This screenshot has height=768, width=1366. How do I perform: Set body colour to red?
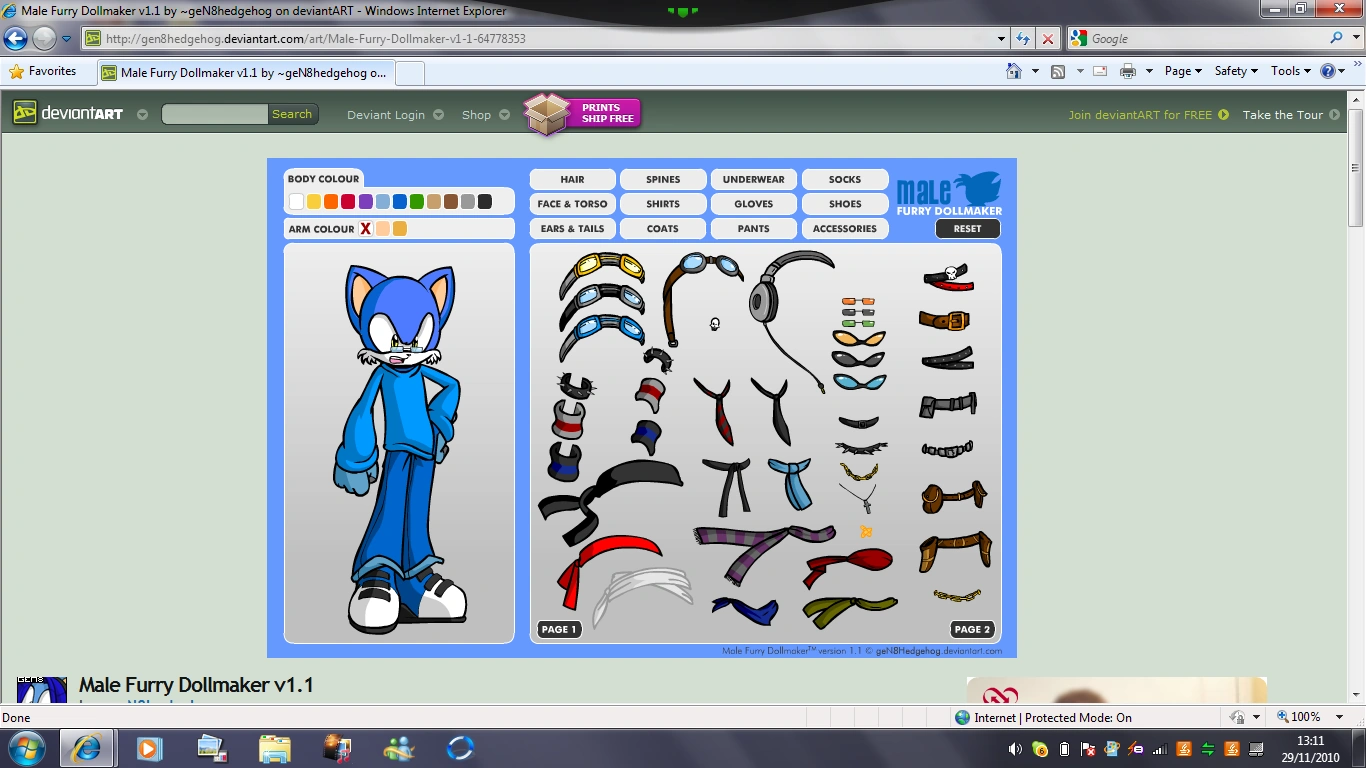click(x=348, y=202)
